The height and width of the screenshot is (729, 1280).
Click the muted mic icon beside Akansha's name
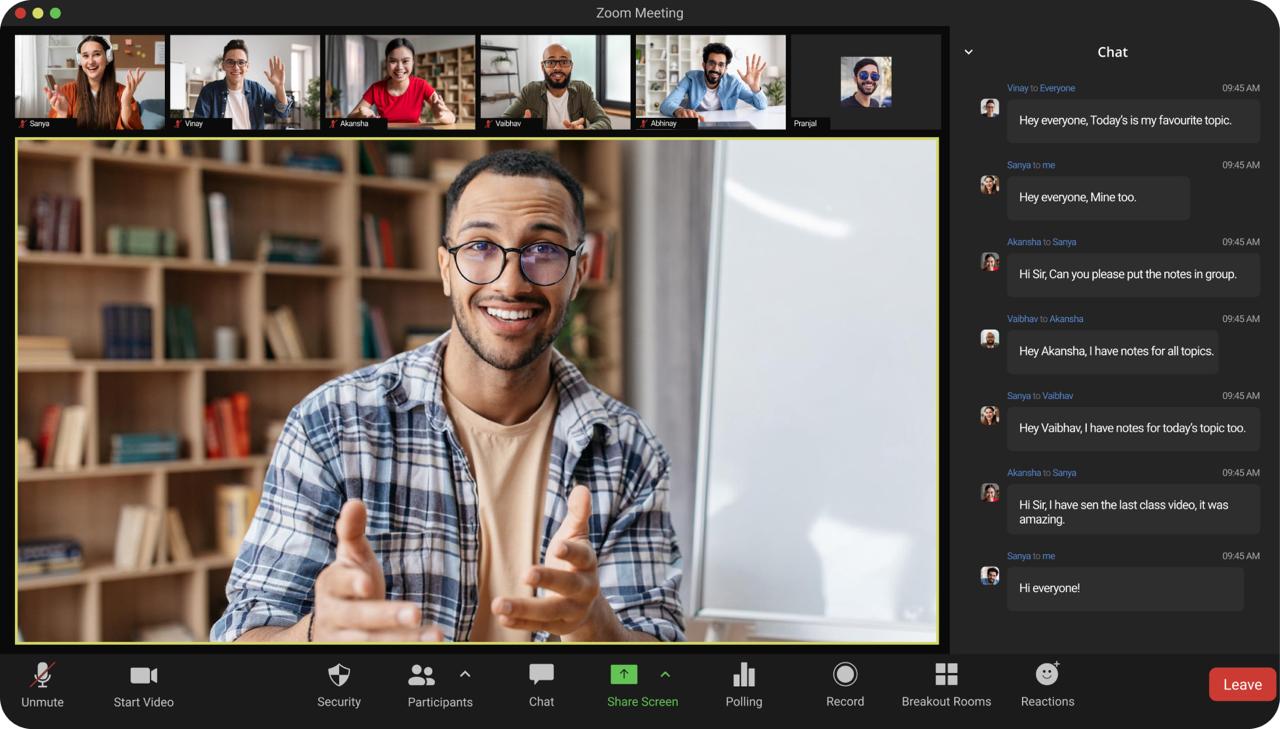333,124
